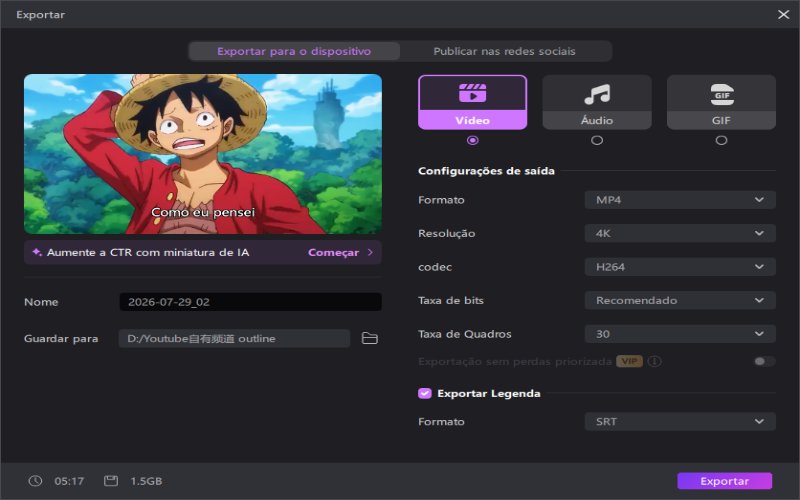Viewport: 800px width, 500px height.
Task: Click the Aumente a CTR banner text
Action: point(148,253)
